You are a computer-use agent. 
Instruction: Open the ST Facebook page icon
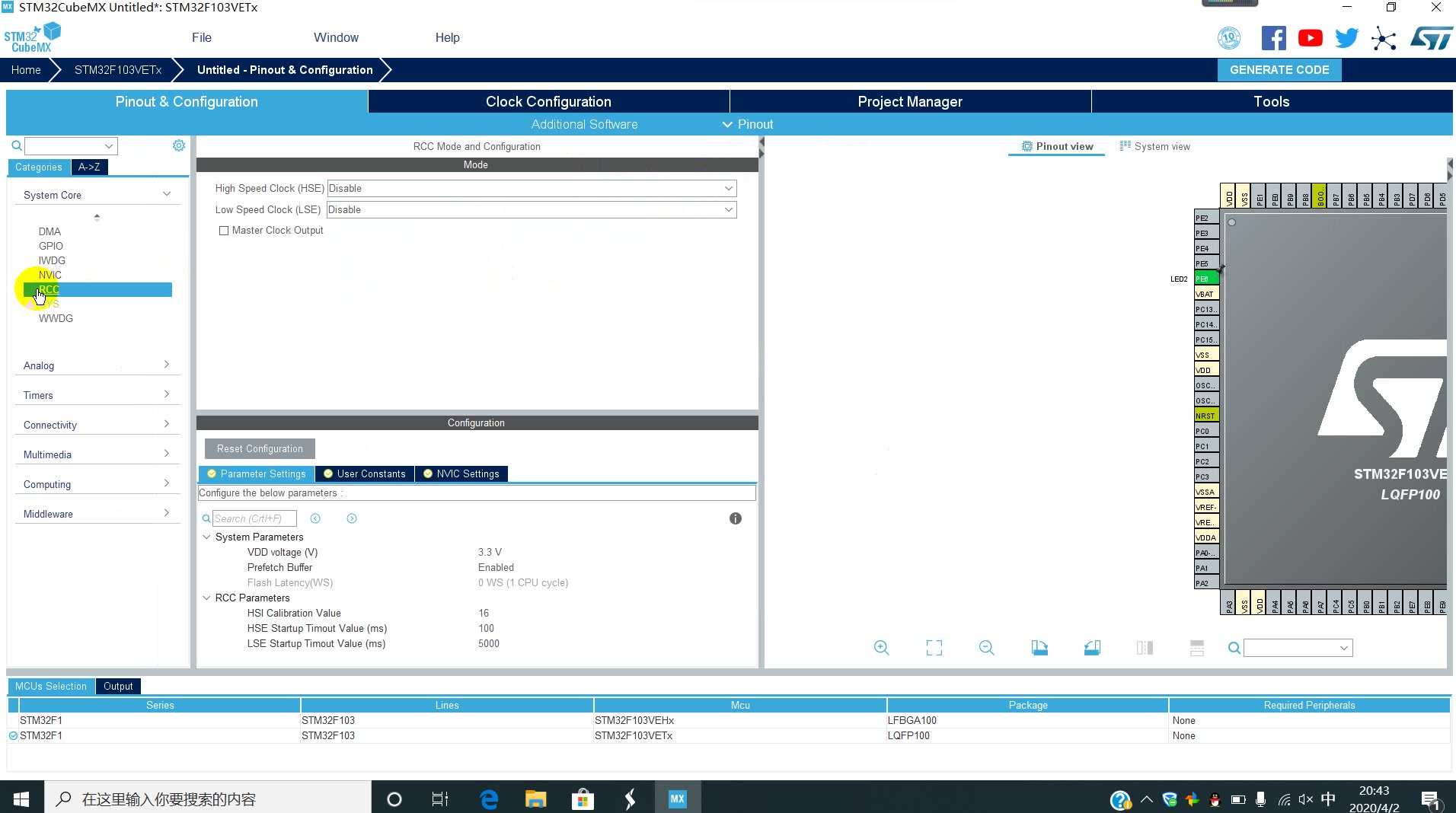[x=1273, y=38]
